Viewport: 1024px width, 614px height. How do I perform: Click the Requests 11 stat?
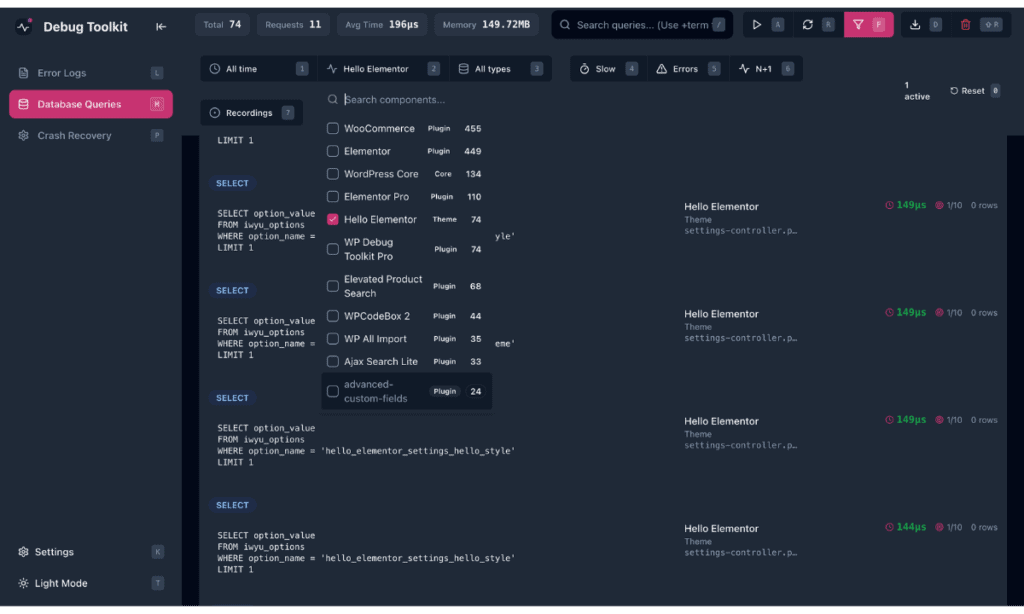point(293,25)
